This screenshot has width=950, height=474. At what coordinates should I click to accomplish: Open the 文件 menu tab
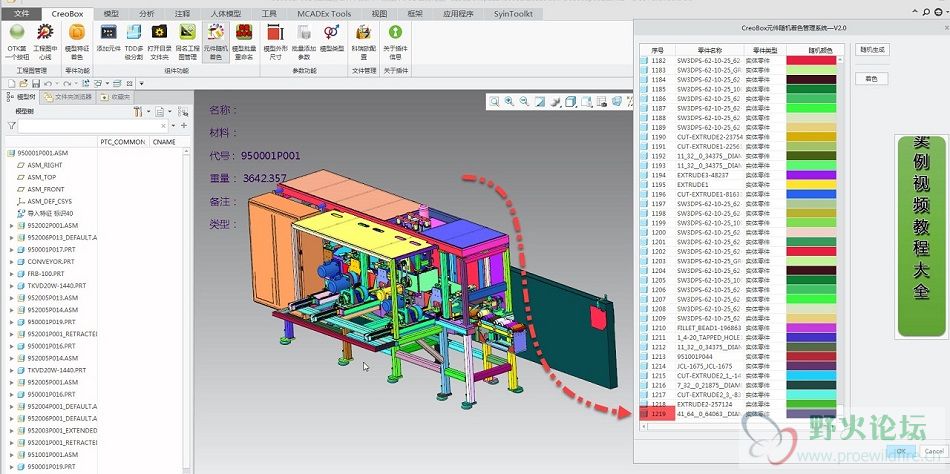(x=21, y=13)
